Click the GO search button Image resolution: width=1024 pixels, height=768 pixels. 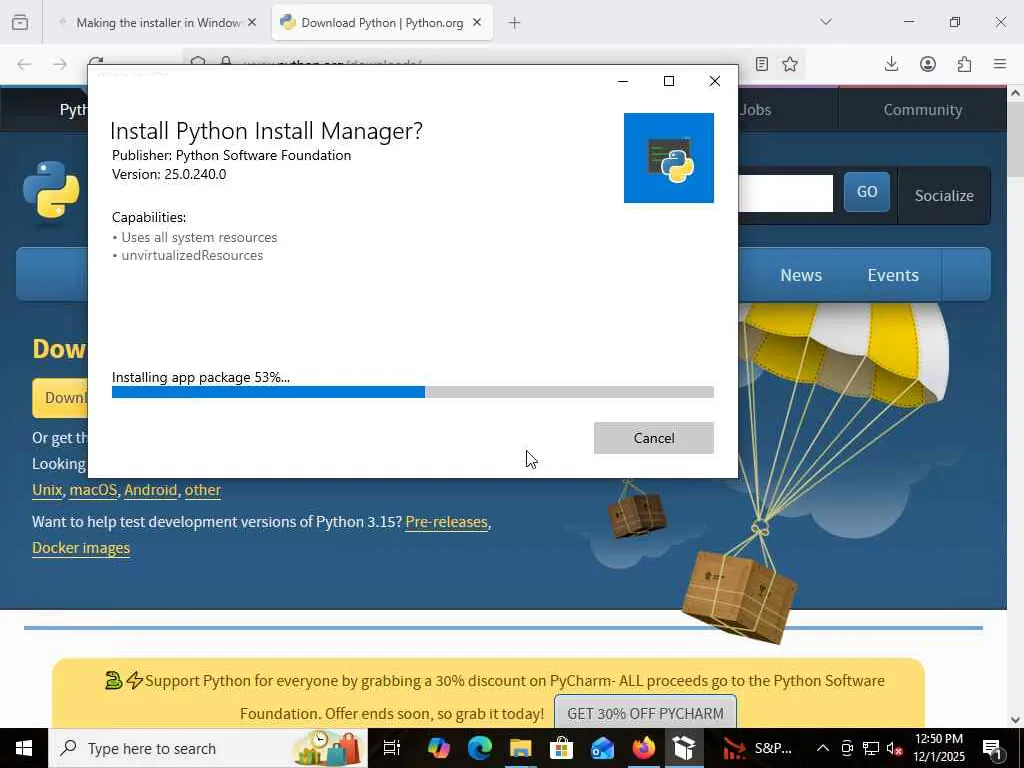tap(867, 192)
